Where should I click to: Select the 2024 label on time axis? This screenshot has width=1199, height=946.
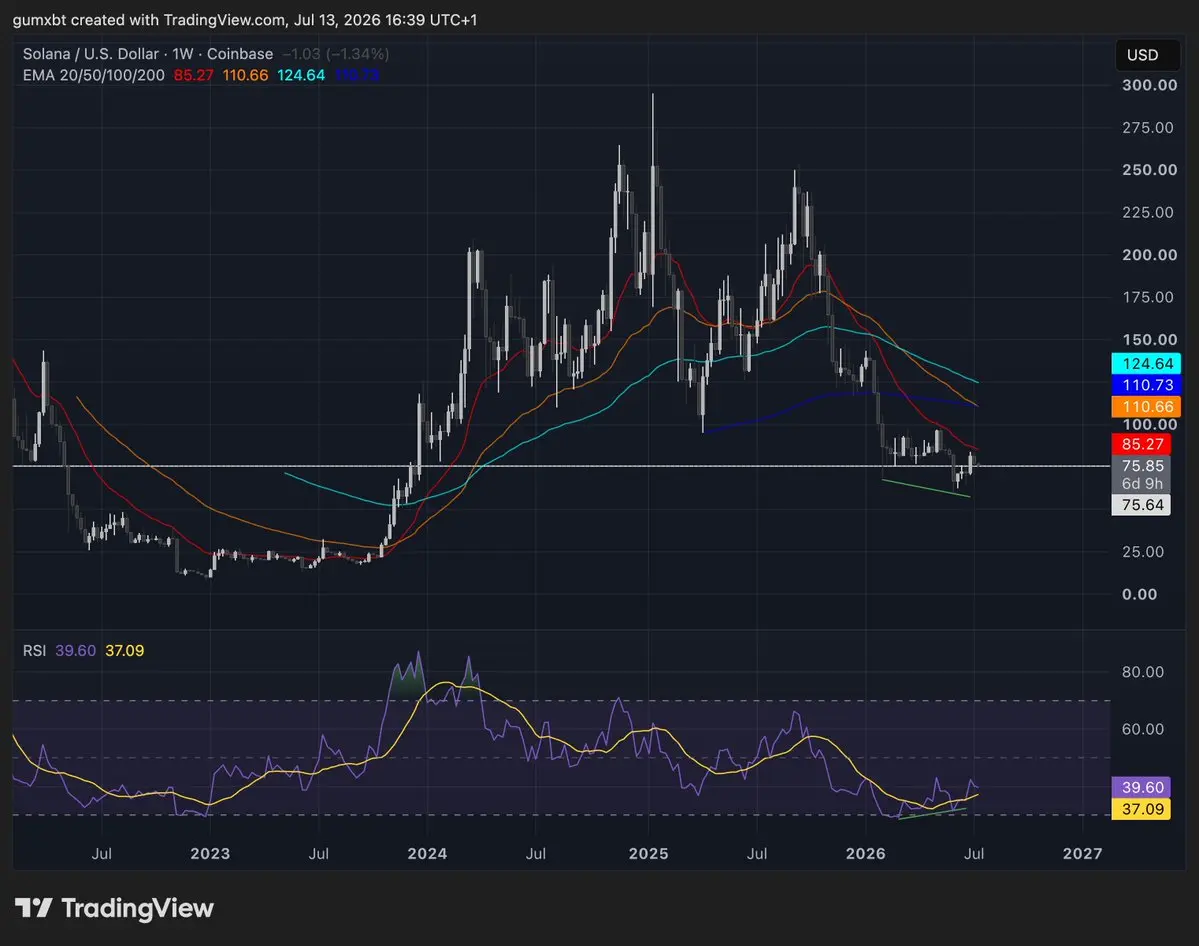427,853
